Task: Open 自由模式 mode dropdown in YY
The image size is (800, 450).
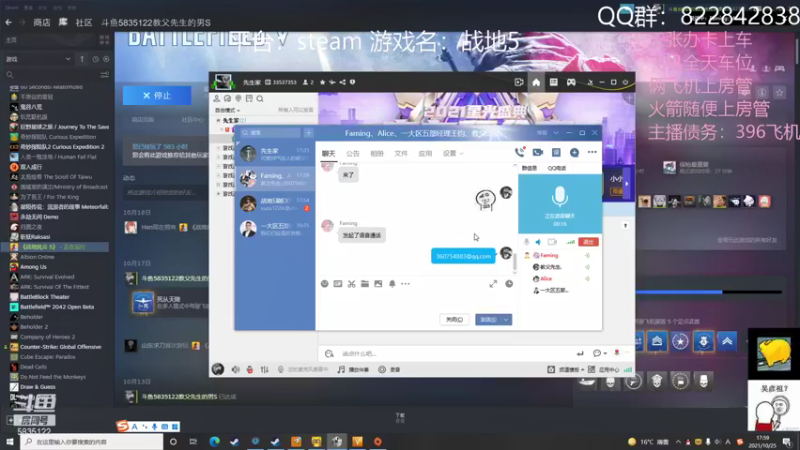Action: pos(227,110)
